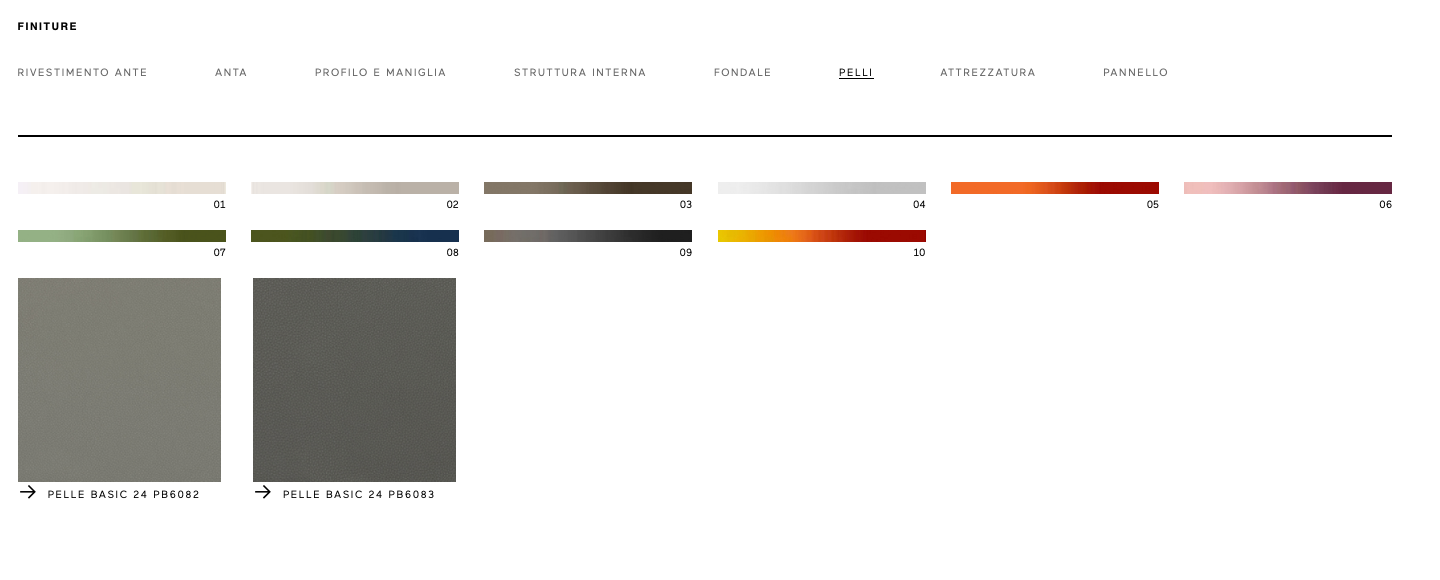The height and width of the screenshot is (580, 1440).
Task: Choose color range 10 yellow-red gradient
Action: (822, 236)
